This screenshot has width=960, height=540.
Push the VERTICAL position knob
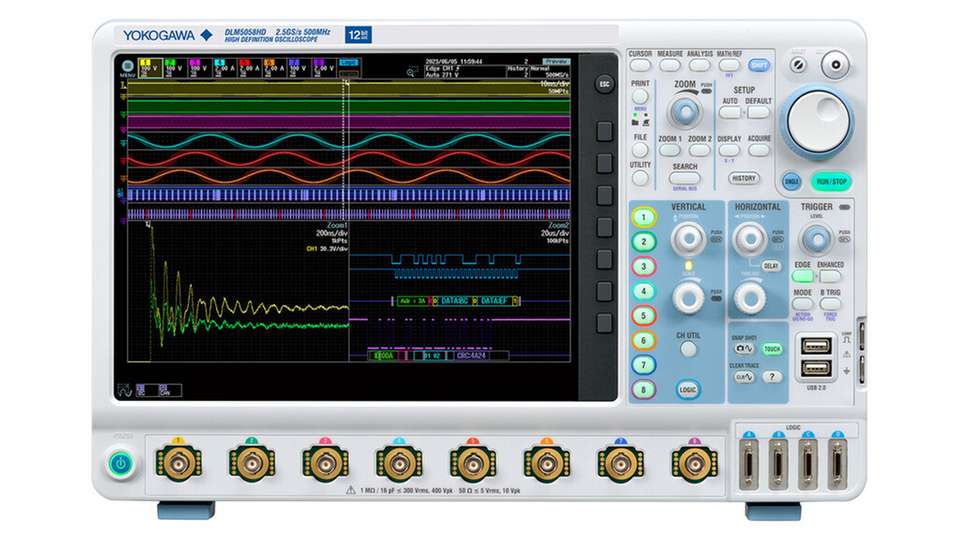point(688,239)
